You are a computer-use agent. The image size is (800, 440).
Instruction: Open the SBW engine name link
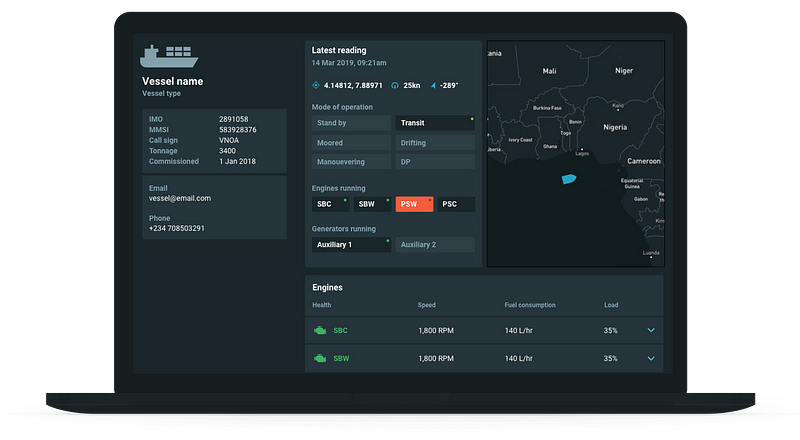[341, 358]
